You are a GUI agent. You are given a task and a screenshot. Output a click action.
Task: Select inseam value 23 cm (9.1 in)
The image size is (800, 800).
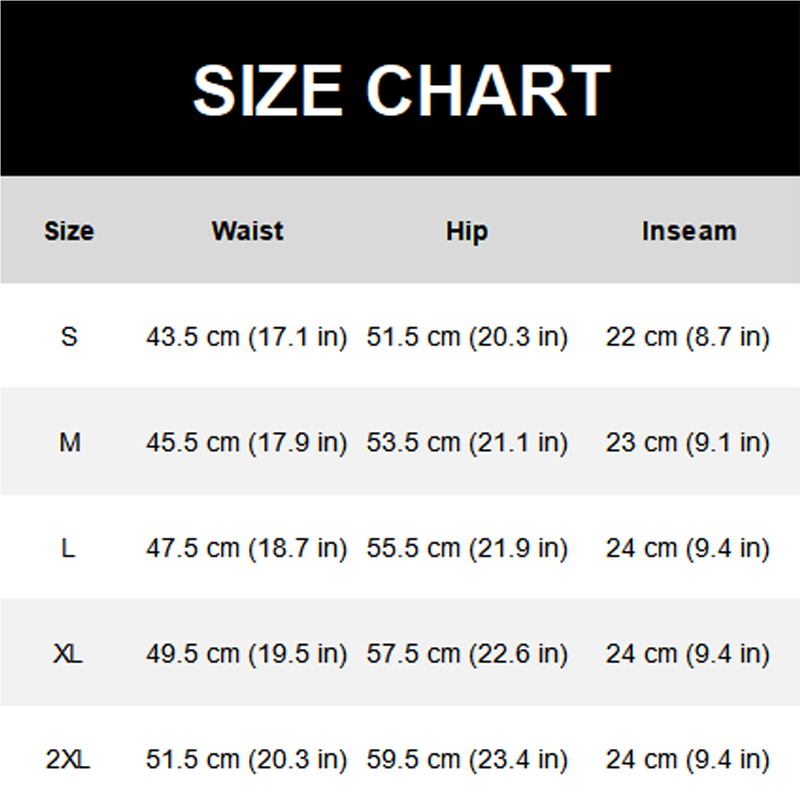coord(688,442)
